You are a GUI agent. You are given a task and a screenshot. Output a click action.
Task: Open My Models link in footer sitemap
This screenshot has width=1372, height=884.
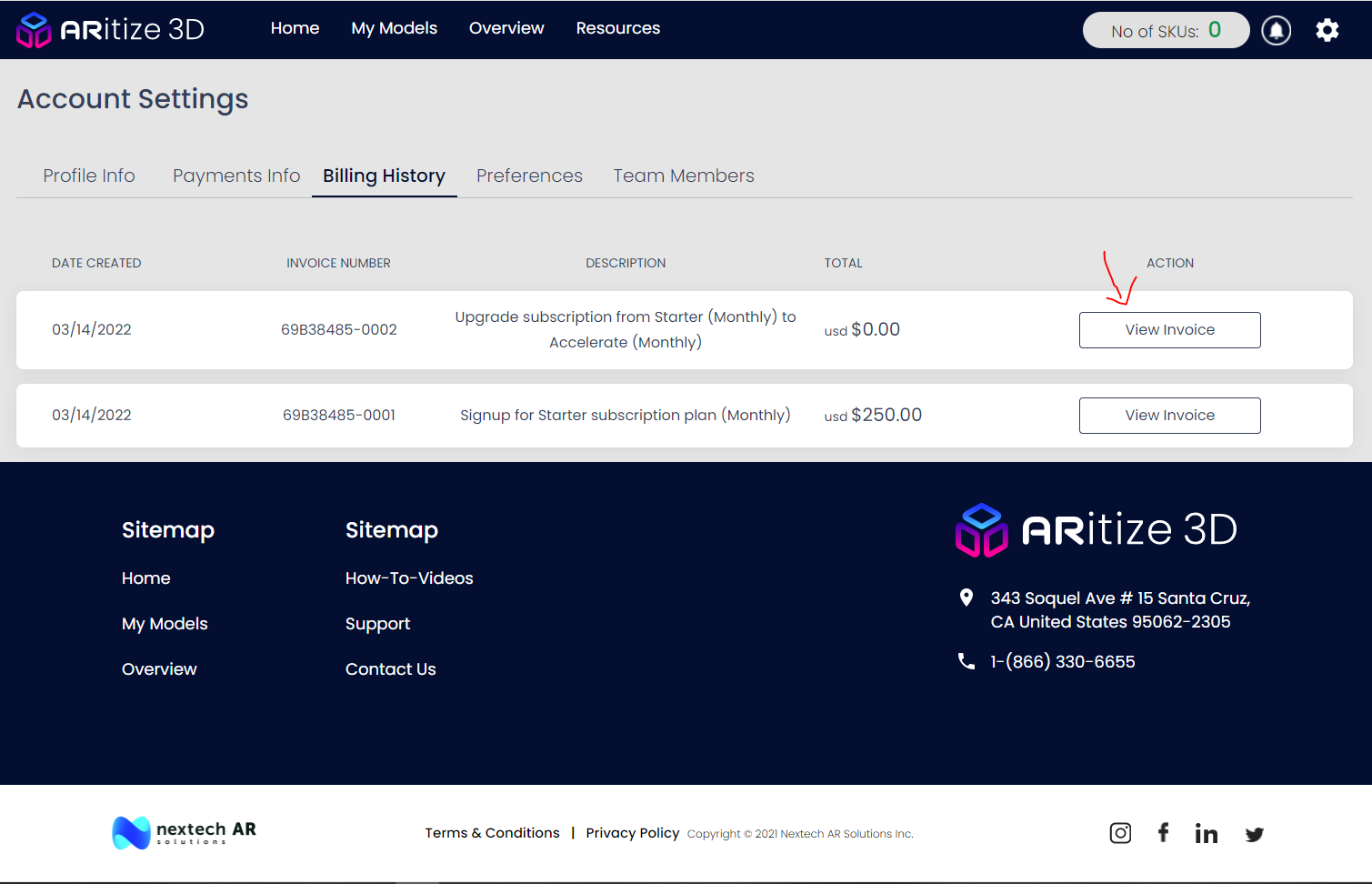click(x=165, y=624)
